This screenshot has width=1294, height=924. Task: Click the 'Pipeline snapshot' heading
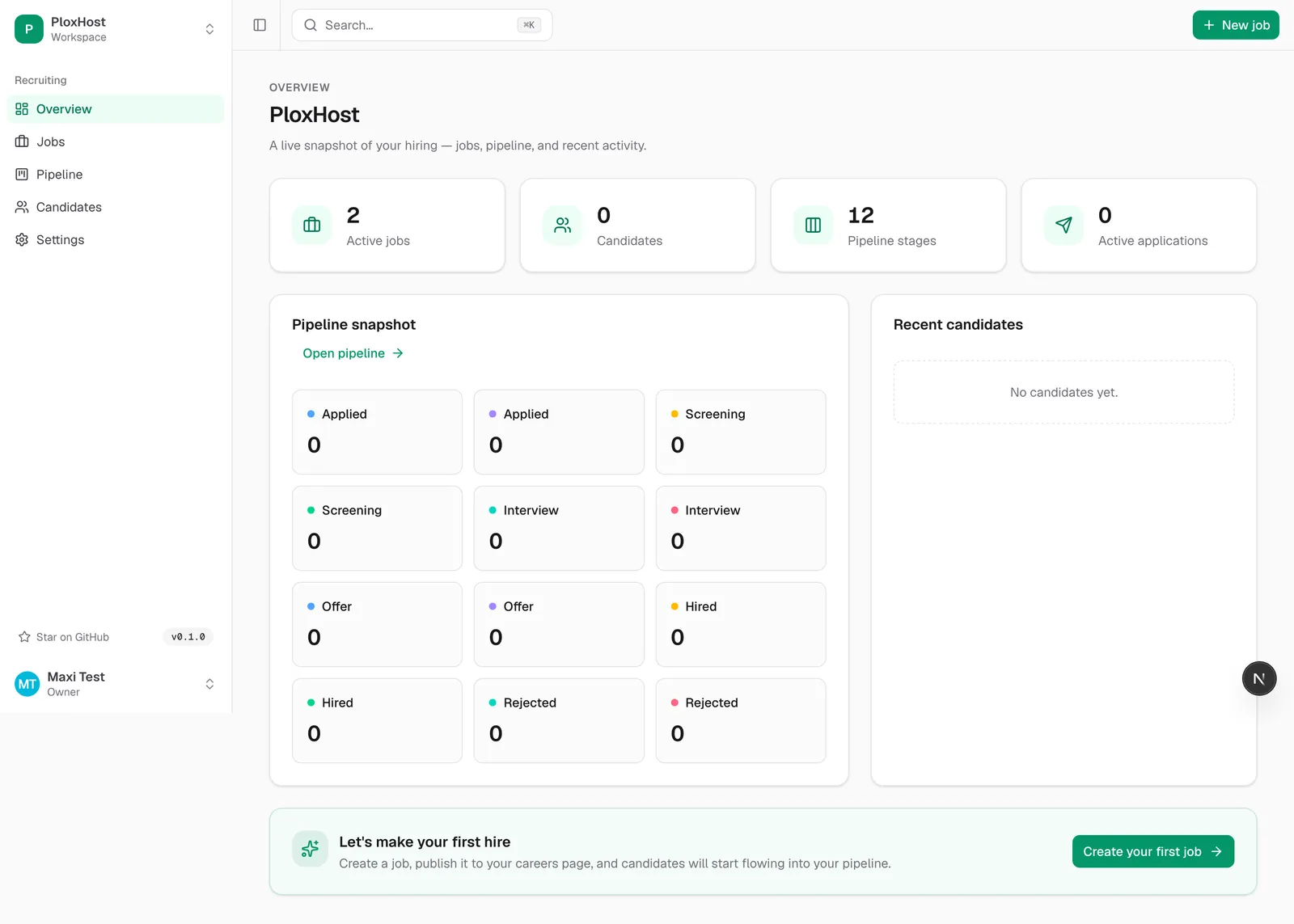coord(353,324)
